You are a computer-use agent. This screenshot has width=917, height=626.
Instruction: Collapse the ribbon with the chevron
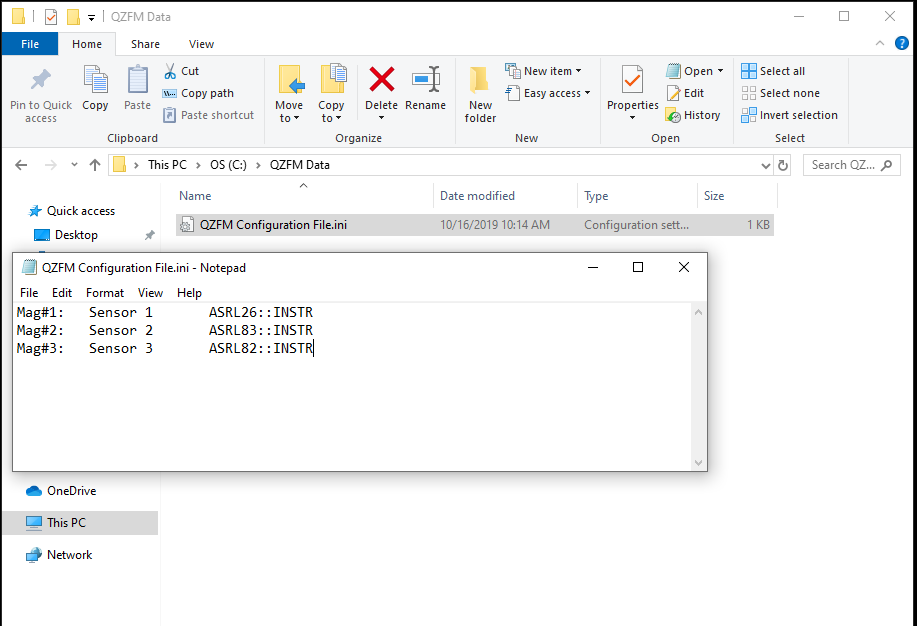(880, 43)
